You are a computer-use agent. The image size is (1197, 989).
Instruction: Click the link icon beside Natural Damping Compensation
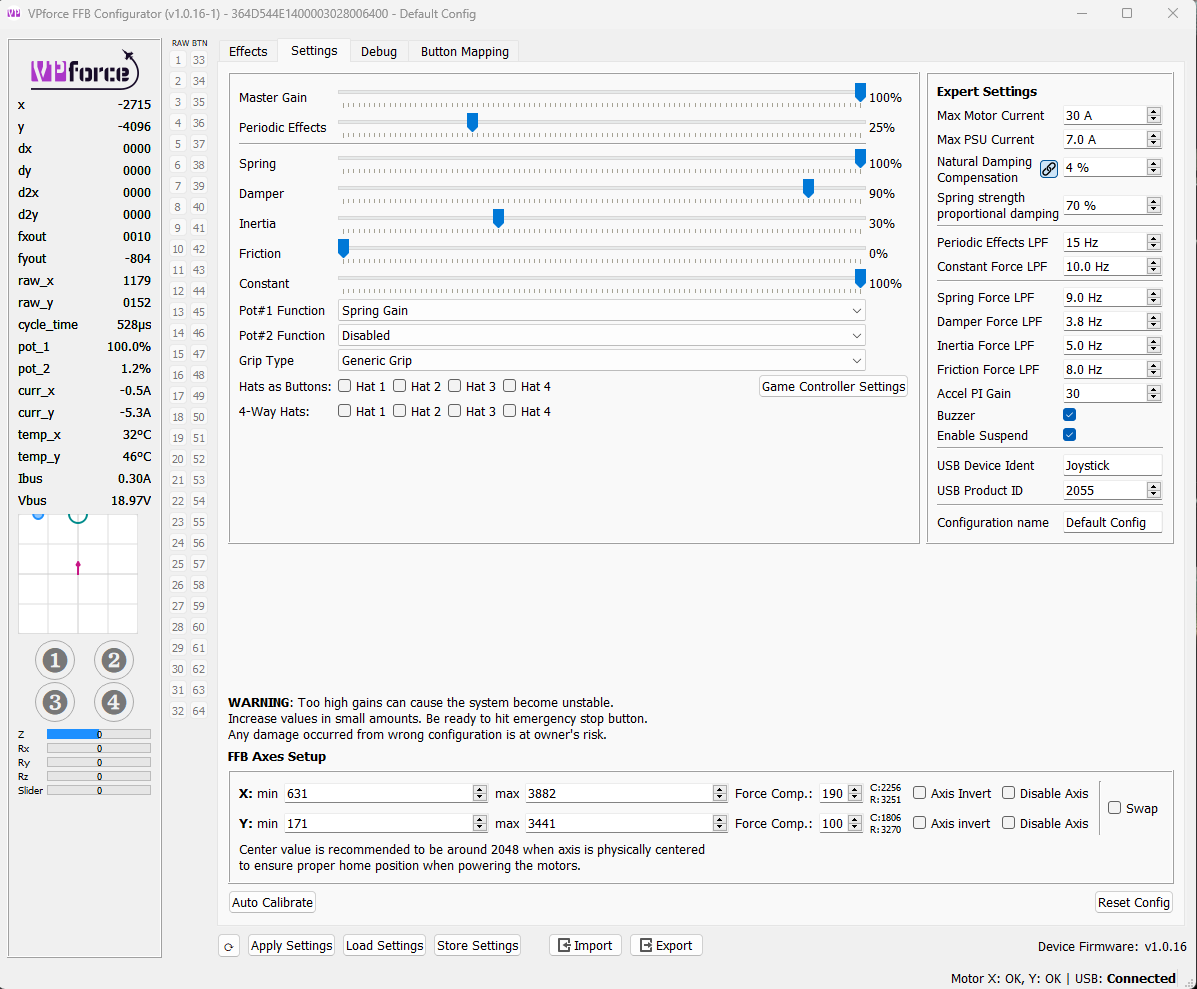pyautogui.click(x=1048, y=169)
